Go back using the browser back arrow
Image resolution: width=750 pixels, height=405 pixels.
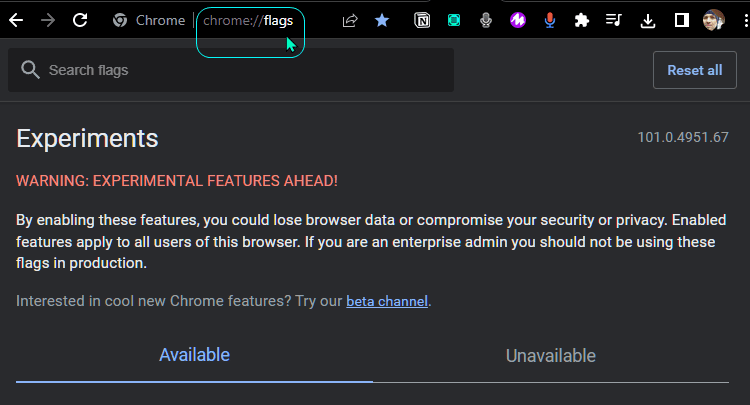coord(16,20)
